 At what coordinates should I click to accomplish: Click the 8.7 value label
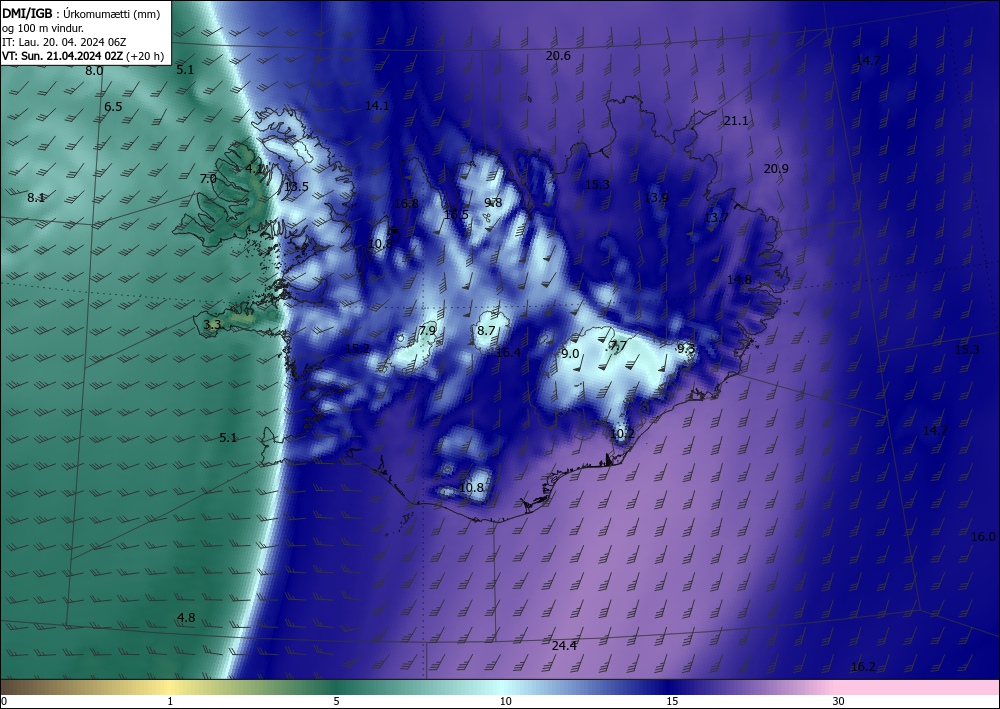click(486, 331)
